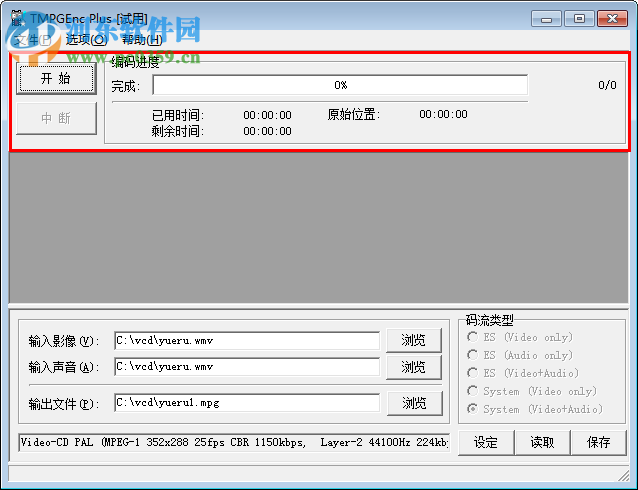638x490 pixels.
Task: Select ES (Video only) stream type
Action: (520, 337)
